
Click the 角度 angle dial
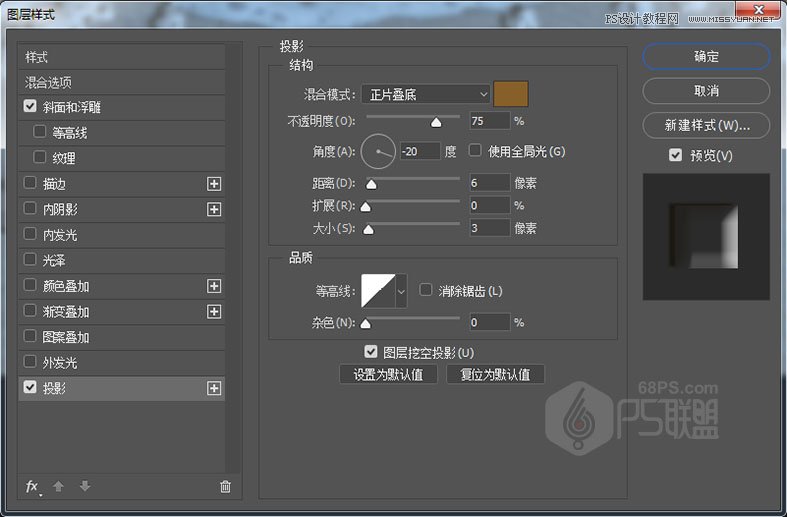(378, 151)
